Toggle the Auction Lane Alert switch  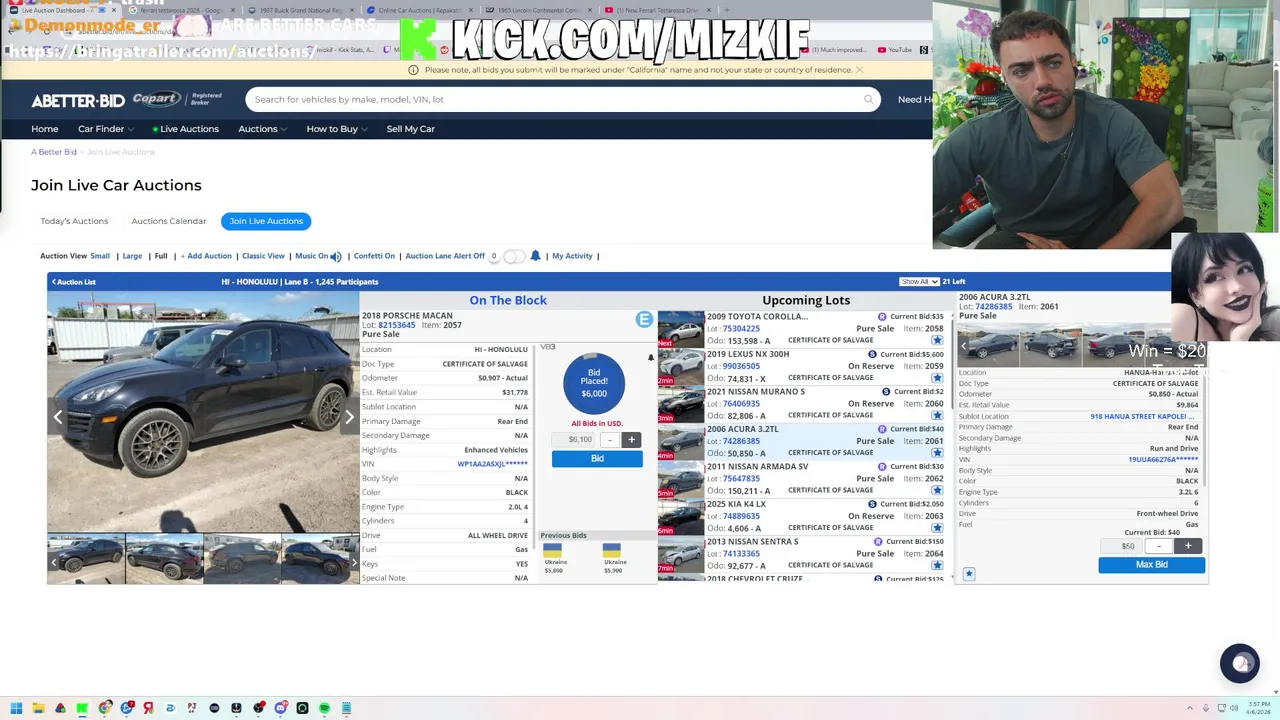pyautogui.click(x=512, y=256)
